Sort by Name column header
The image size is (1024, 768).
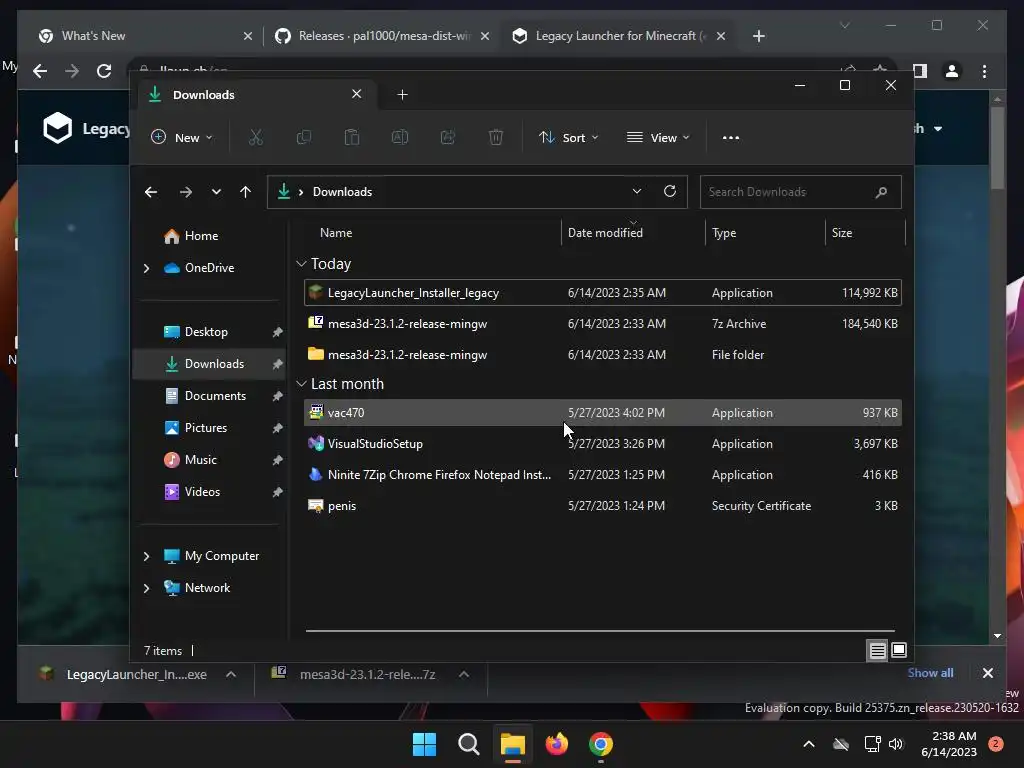point(432,233)
